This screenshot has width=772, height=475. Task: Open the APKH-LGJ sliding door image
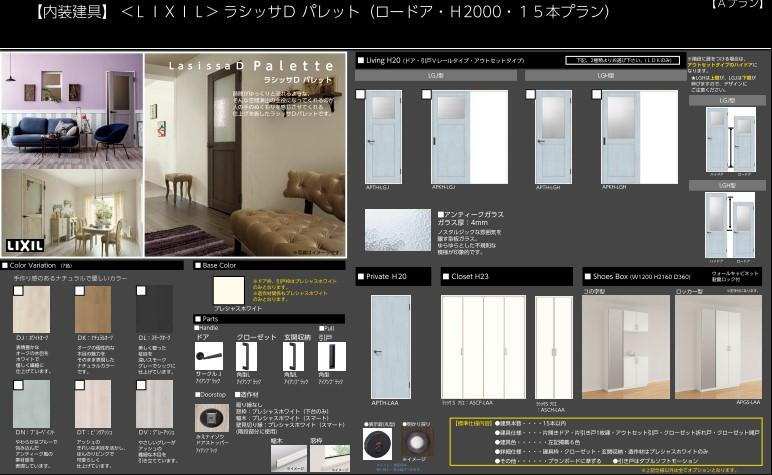coord(470,137)
